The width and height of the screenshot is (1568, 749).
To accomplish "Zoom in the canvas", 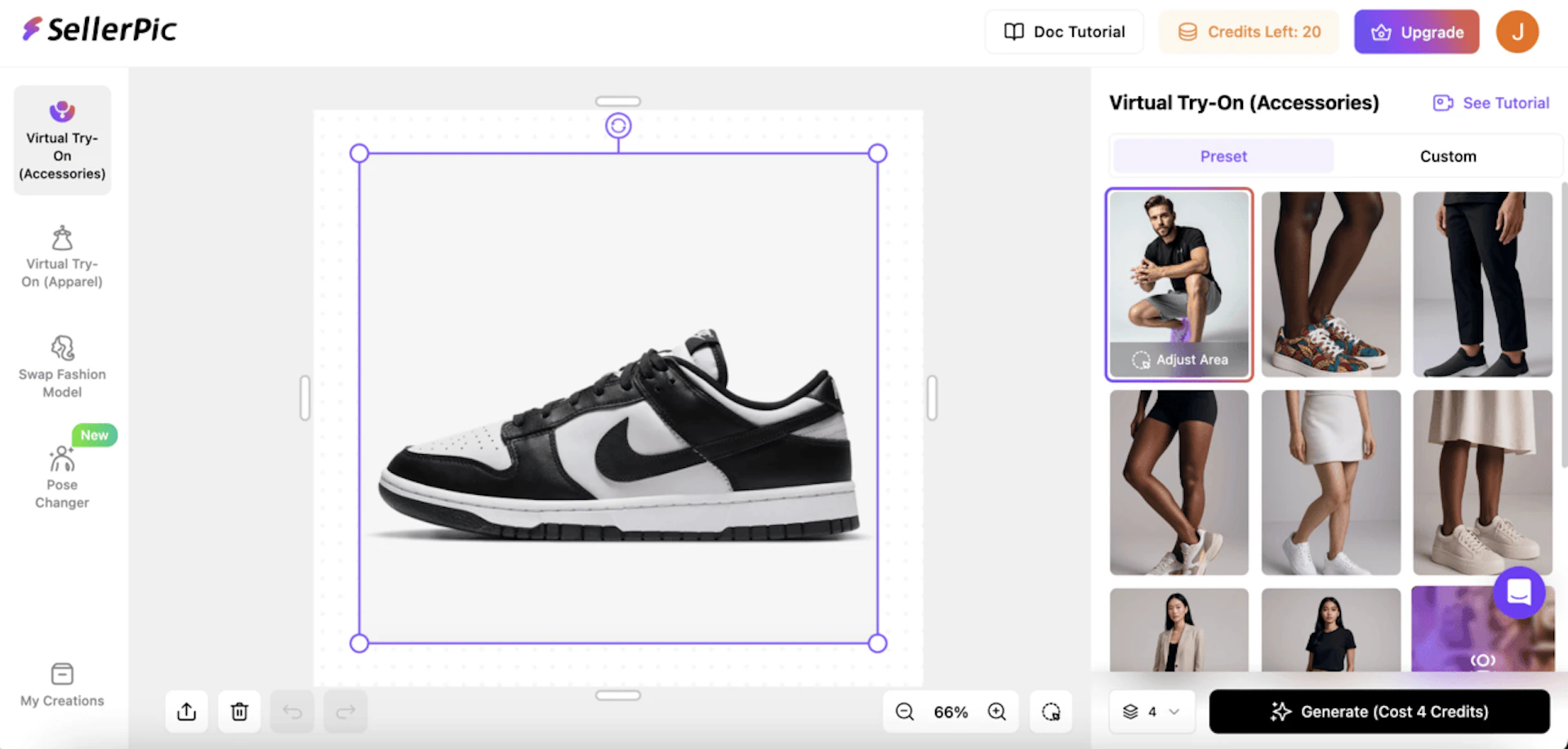I will pyautogui.click(x=997, y=711).
